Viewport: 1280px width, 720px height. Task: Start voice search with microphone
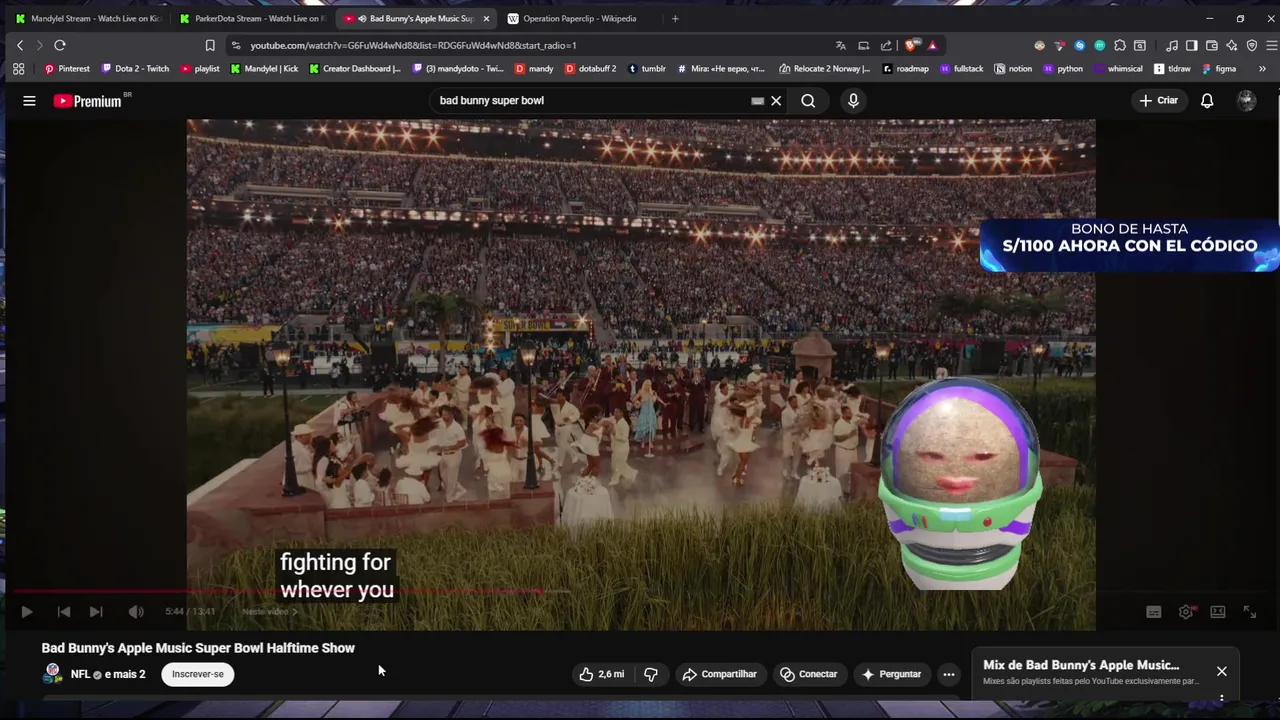tap(853, 101)
